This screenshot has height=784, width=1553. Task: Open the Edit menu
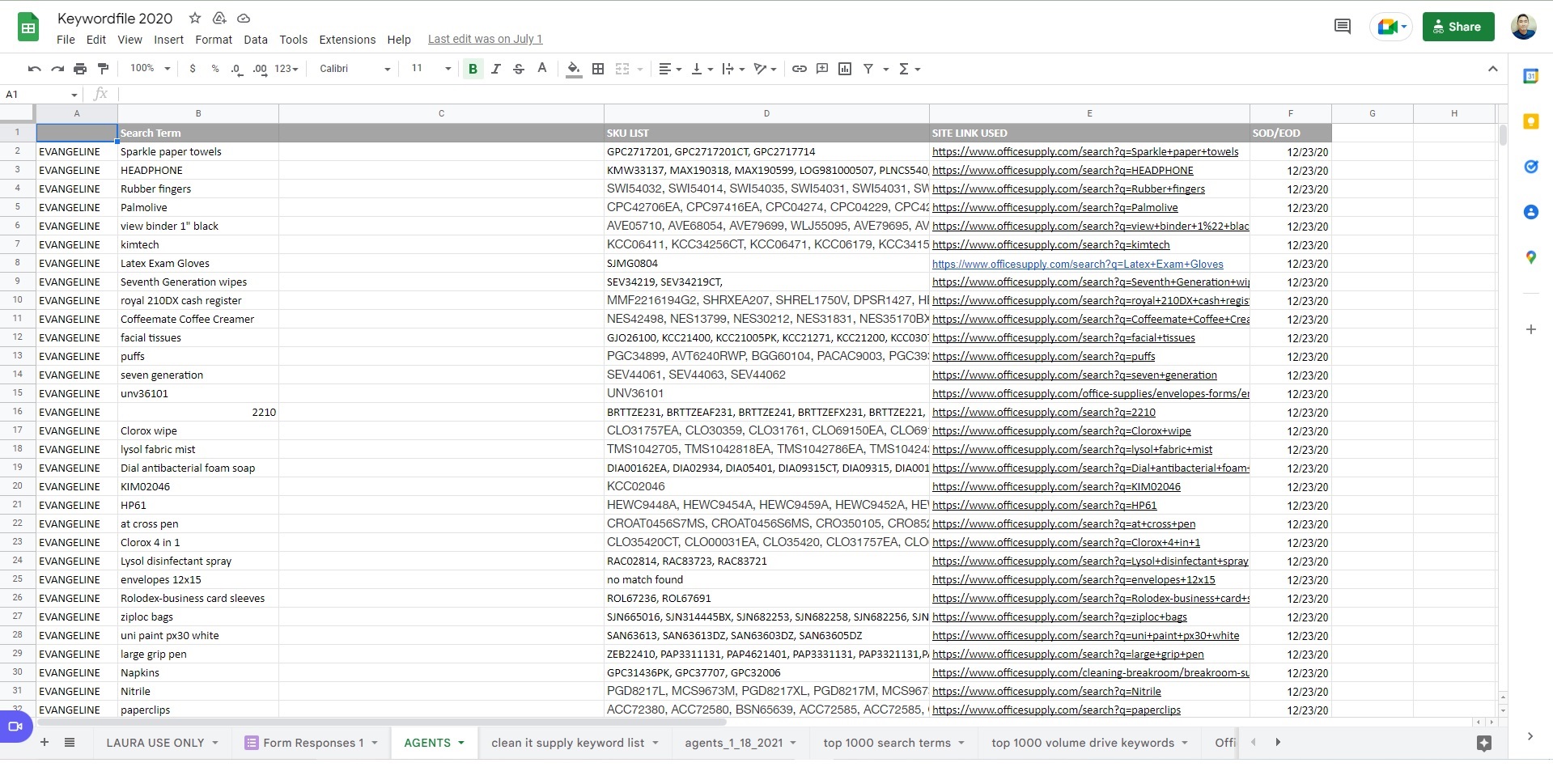click(96, 40)
